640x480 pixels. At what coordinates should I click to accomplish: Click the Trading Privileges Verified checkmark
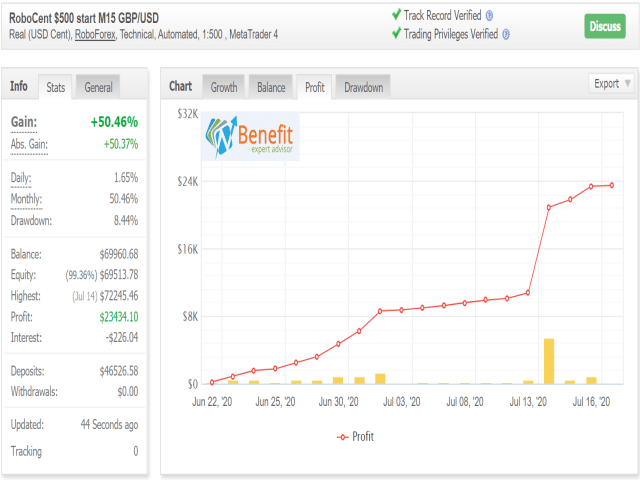coord(396,33)
